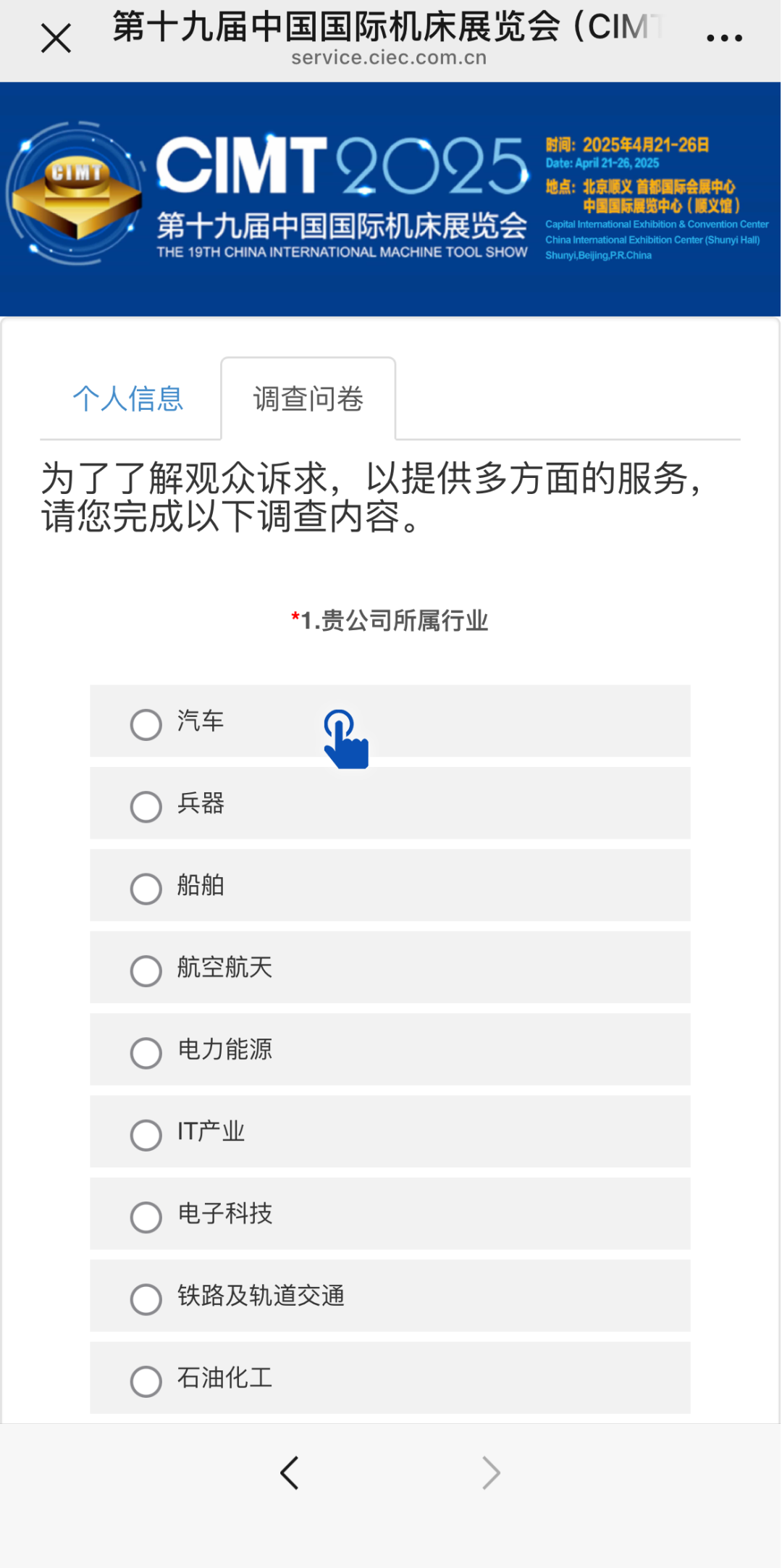The image size is (782, 1568).
Task: Select the 电子科技 radio option
Action: tap(390, 1213)
